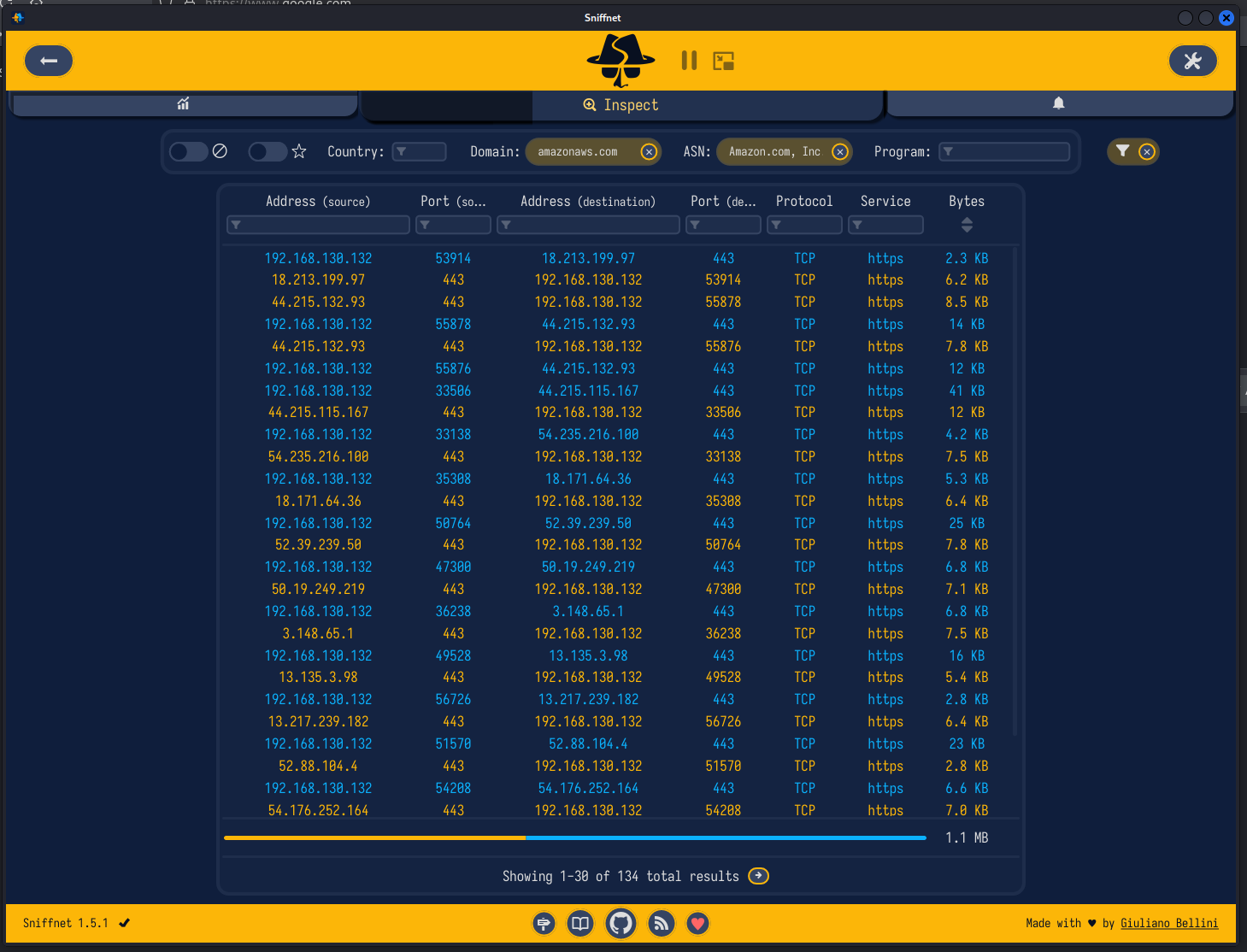Click the Country filter field

[x=419, y=151]
